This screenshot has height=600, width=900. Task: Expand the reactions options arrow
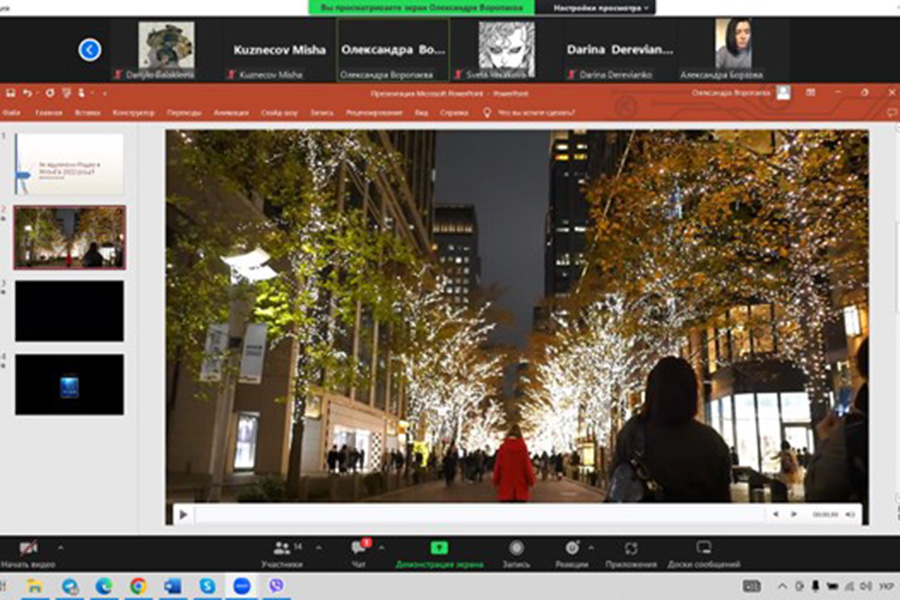[591, 548]
